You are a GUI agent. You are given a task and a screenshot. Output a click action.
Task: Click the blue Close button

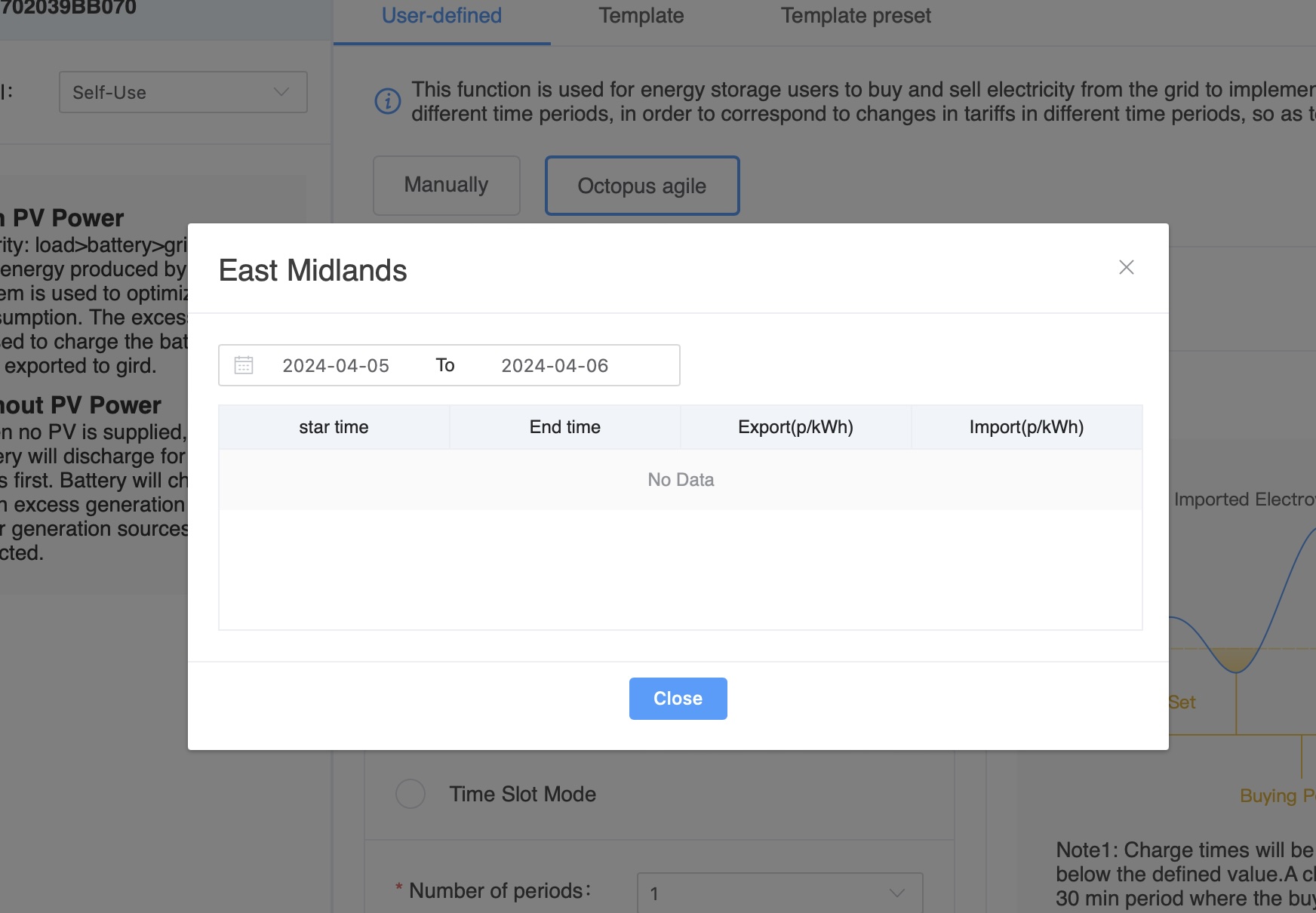678,699
